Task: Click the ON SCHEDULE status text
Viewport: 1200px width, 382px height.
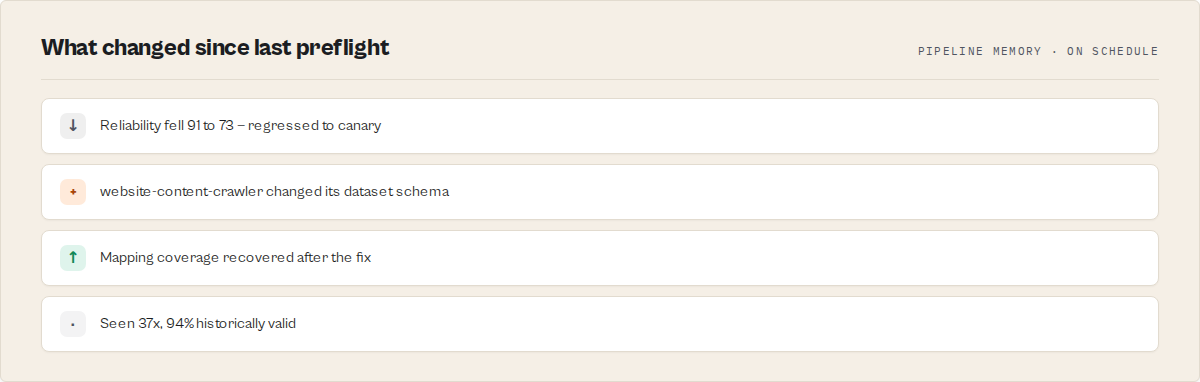Action: click(1113, 51)
